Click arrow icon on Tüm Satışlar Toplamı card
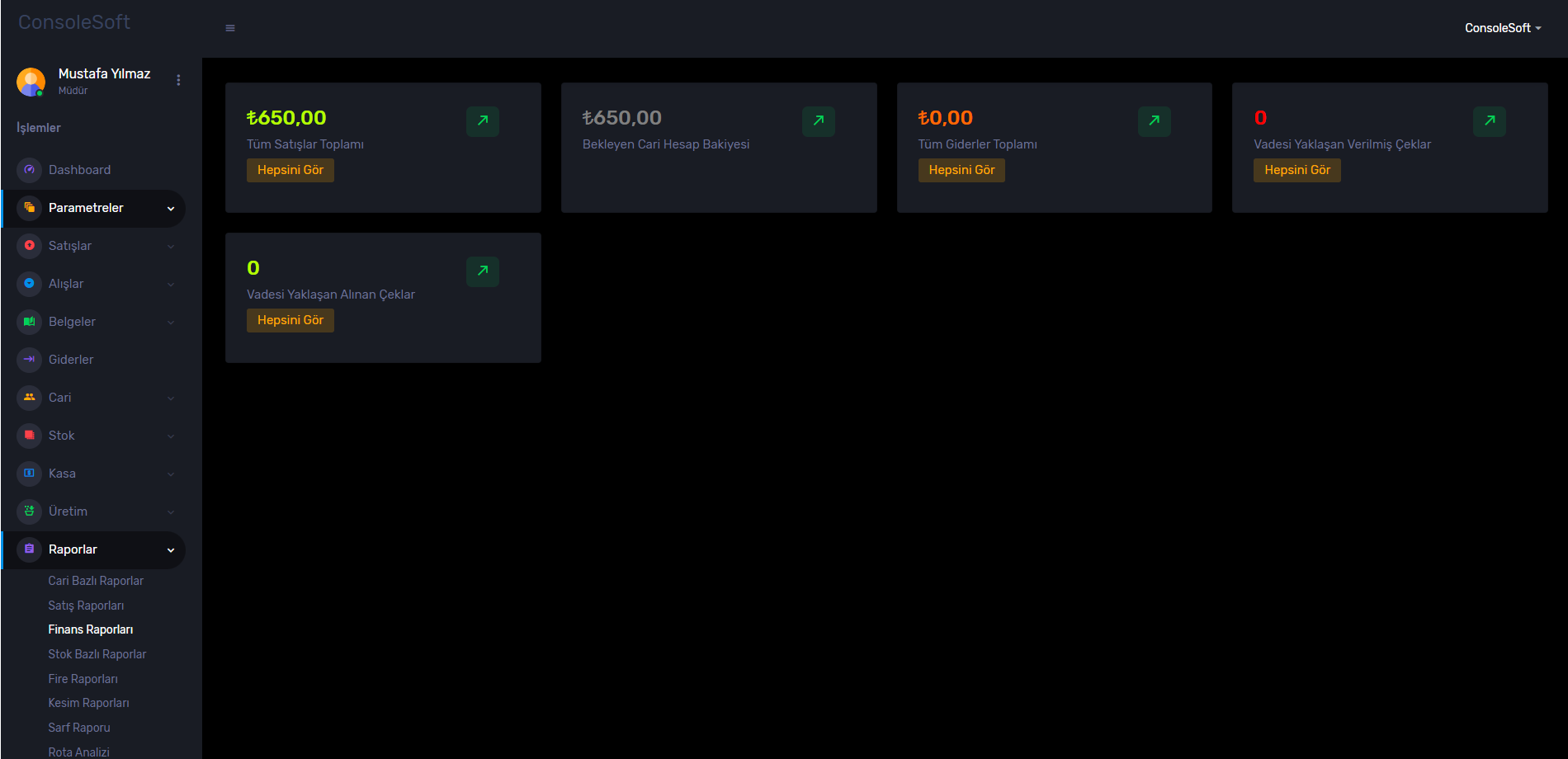The image size is (1568, 759). [483, 121]
